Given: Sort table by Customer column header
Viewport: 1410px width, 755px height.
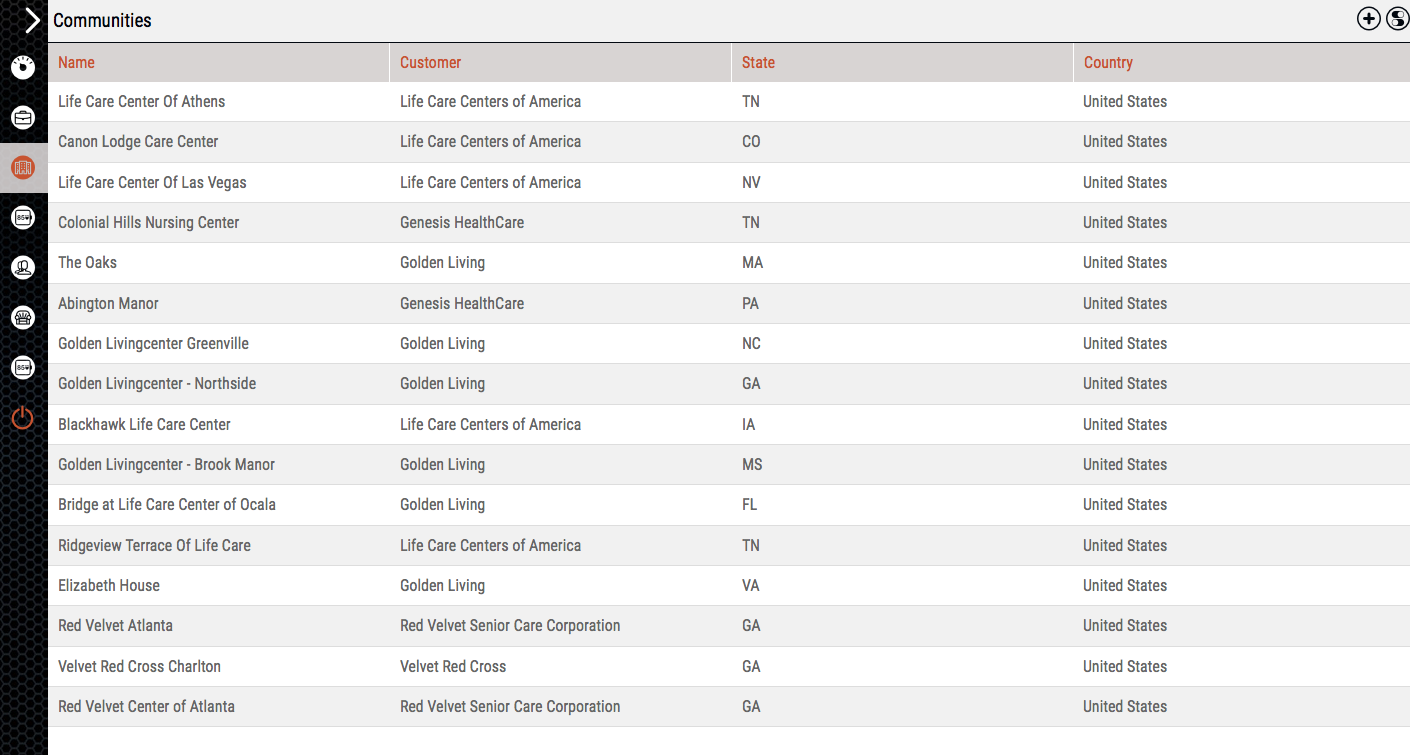Looking at the screenshot, I should pos(430,62).
